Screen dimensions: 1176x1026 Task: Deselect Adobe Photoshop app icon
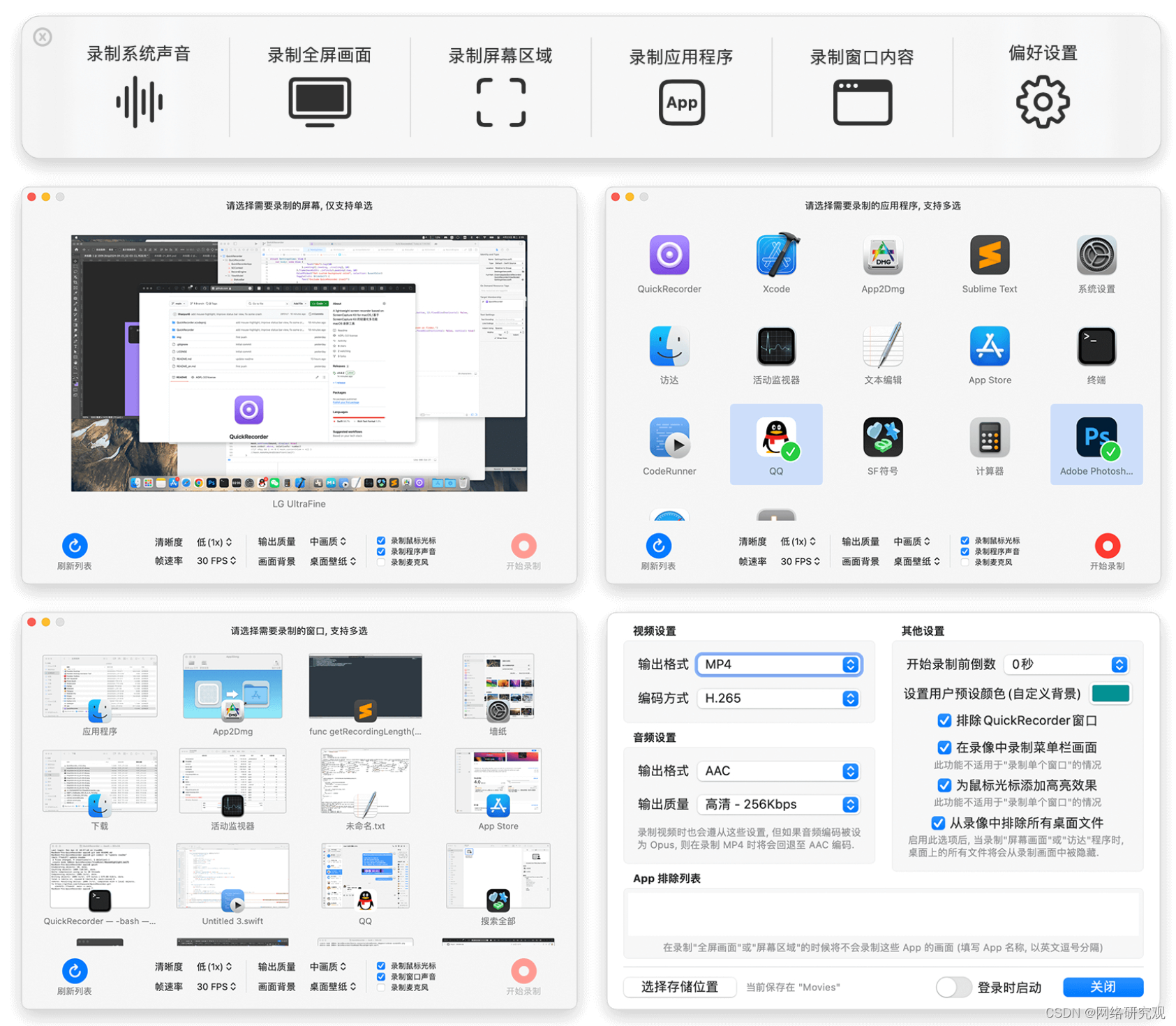coord(1096,445)
